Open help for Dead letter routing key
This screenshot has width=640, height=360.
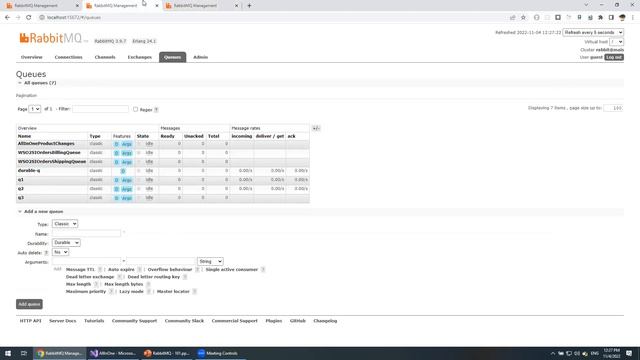click(x=185, y=277)
